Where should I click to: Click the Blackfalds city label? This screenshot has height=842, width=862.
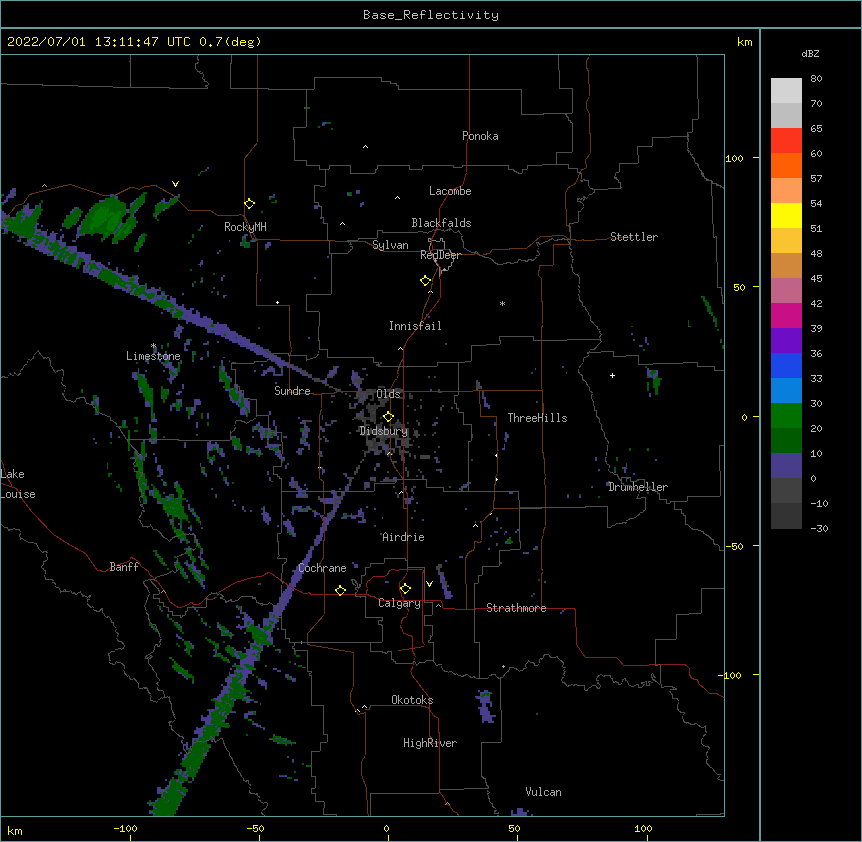[441, 223]
